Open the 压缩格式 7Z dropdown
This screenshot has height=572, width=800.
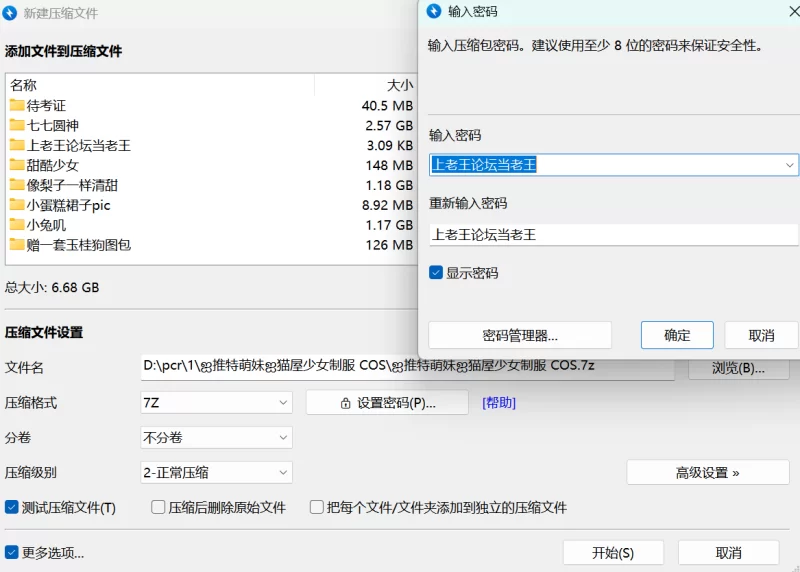(216, 402)
